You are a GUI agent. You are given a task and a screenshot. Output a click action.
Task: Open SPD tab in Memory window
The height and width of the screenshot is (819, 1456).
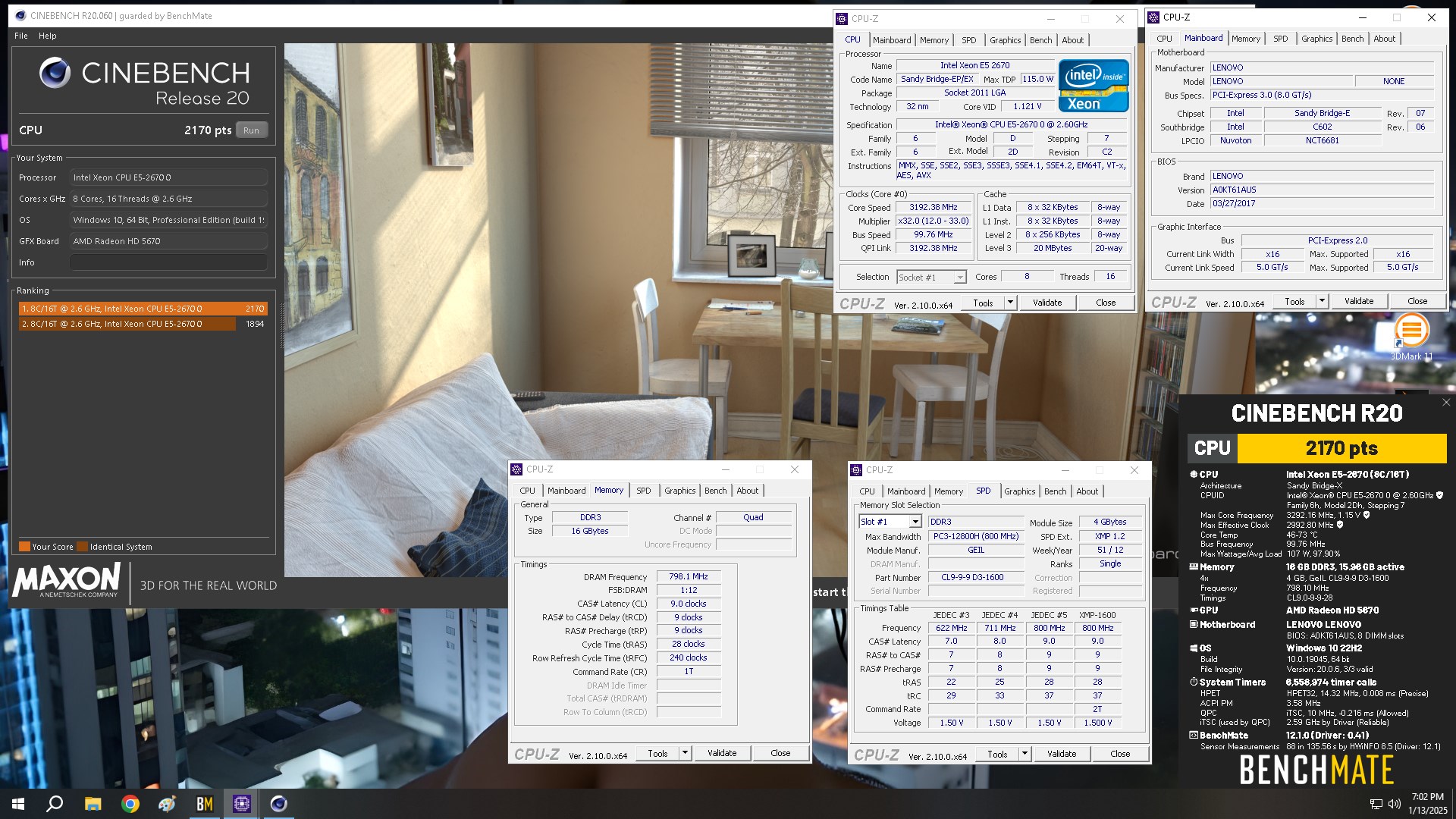643,491
